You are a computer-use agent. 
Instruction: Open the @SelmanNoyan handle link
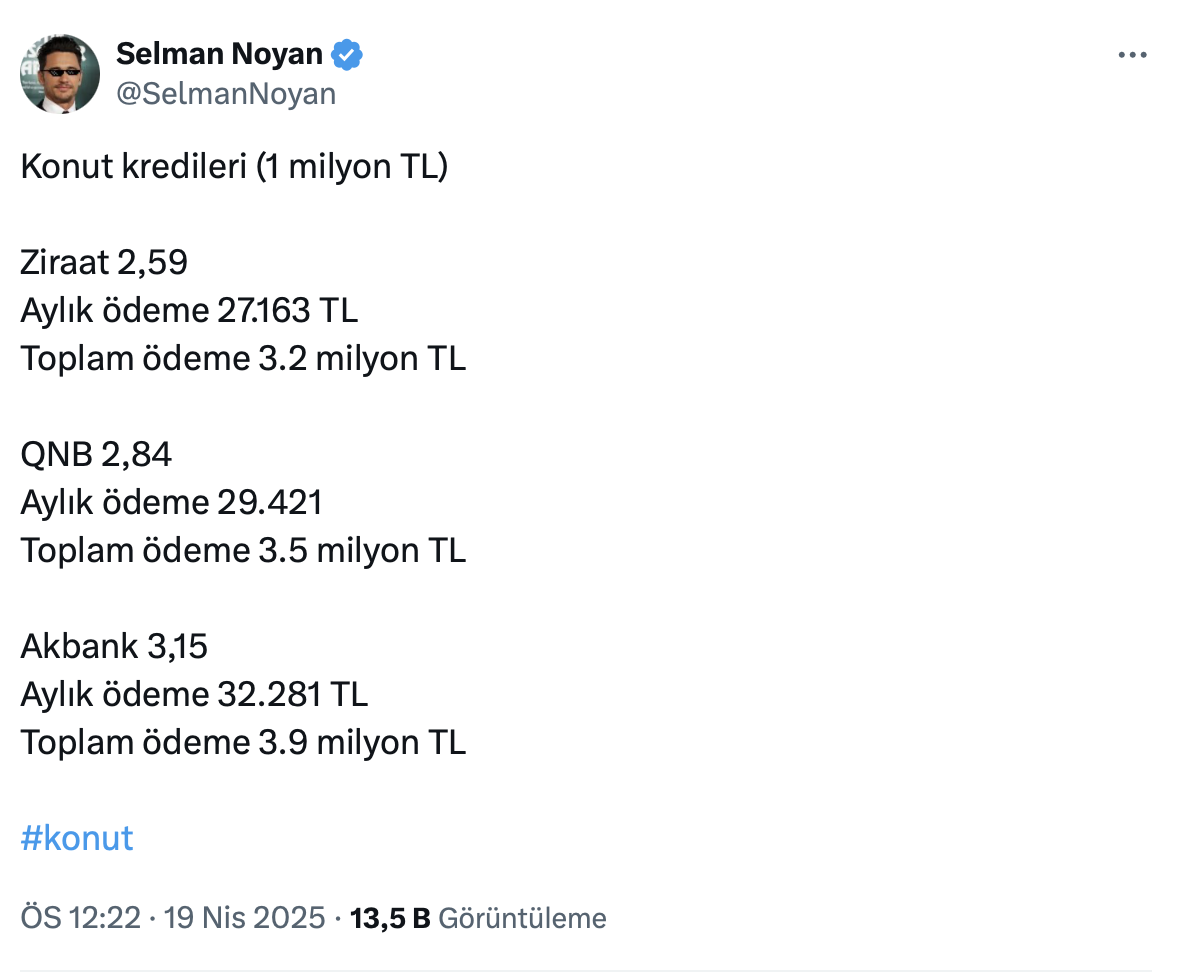pyautogui.click(x=226, y=94)
